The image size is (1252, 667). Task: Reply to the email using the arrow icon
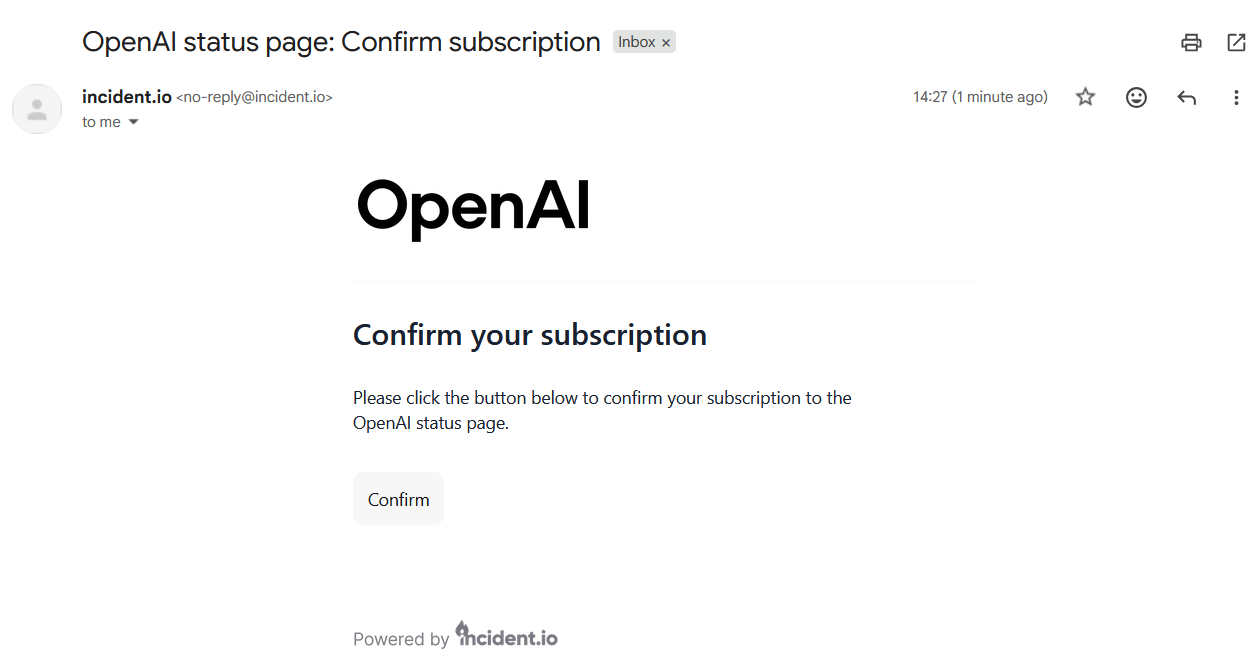1186,97
